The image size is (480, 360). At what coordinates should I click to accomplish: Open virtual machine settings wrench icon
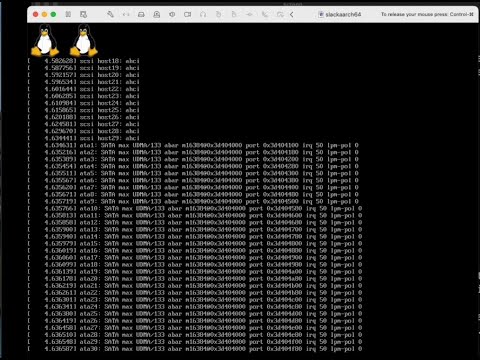[110, 14]
